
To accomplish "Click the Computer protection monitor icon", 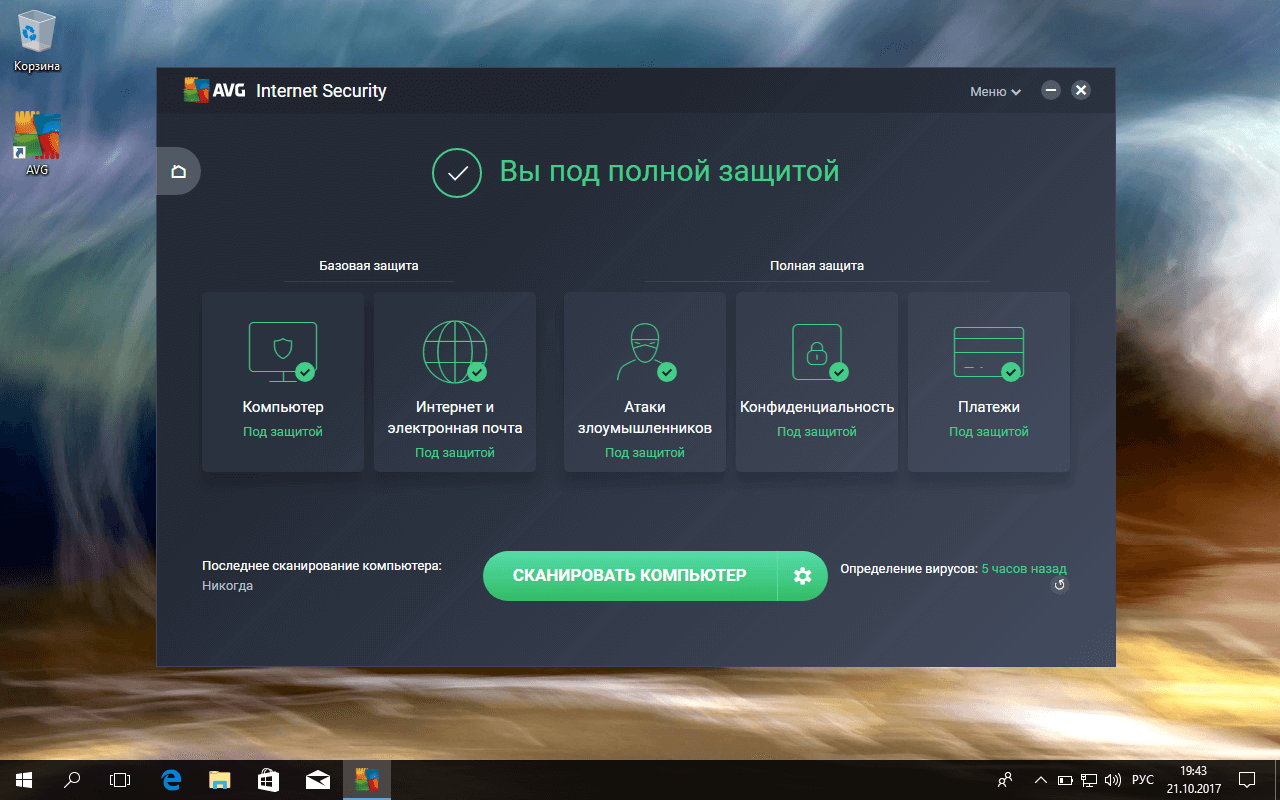I will pyautogui.click(x=282, y=351).
